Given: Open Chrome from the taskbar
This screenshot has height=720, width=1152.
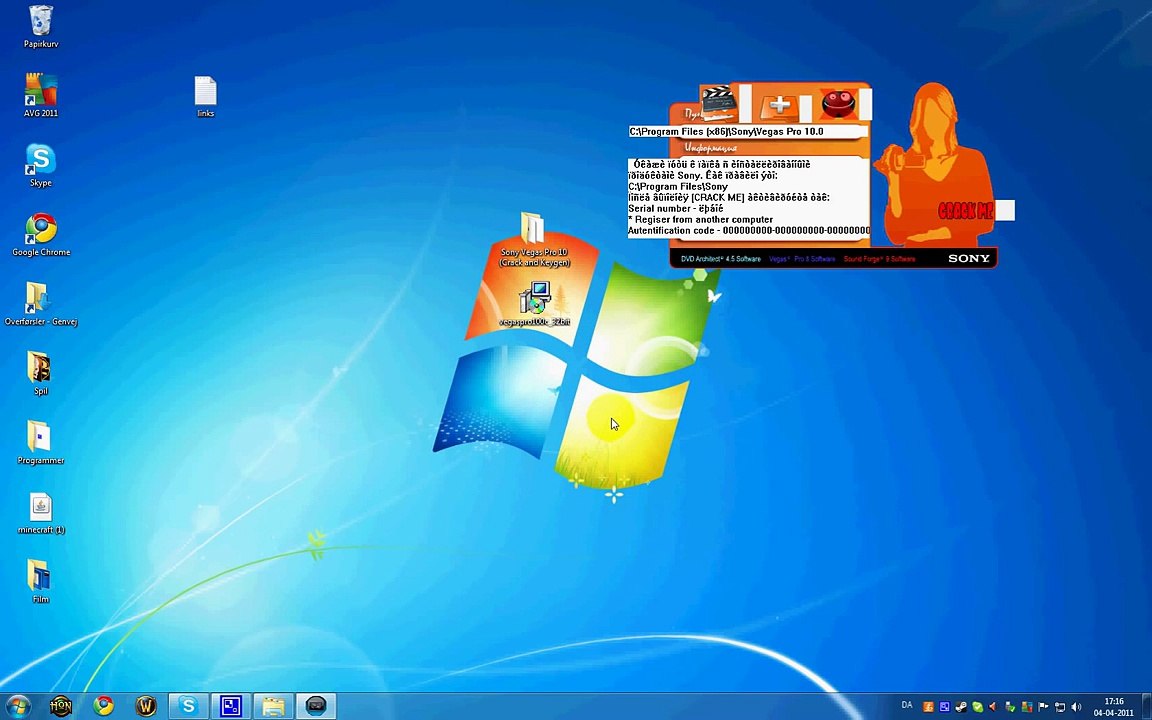Looking at the screenshot, I should (104, 706).
